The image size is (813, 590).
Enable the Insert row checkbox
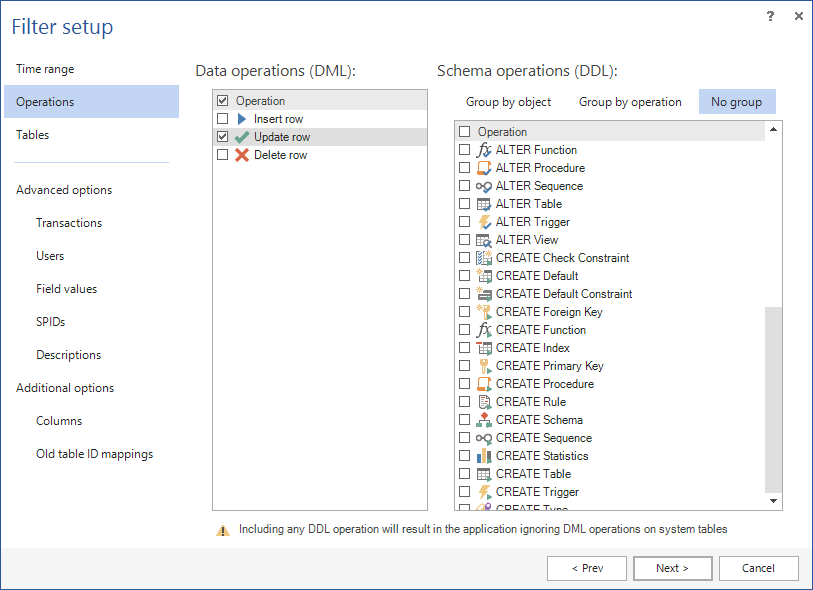pyautogui.click(x=222, y=119)
